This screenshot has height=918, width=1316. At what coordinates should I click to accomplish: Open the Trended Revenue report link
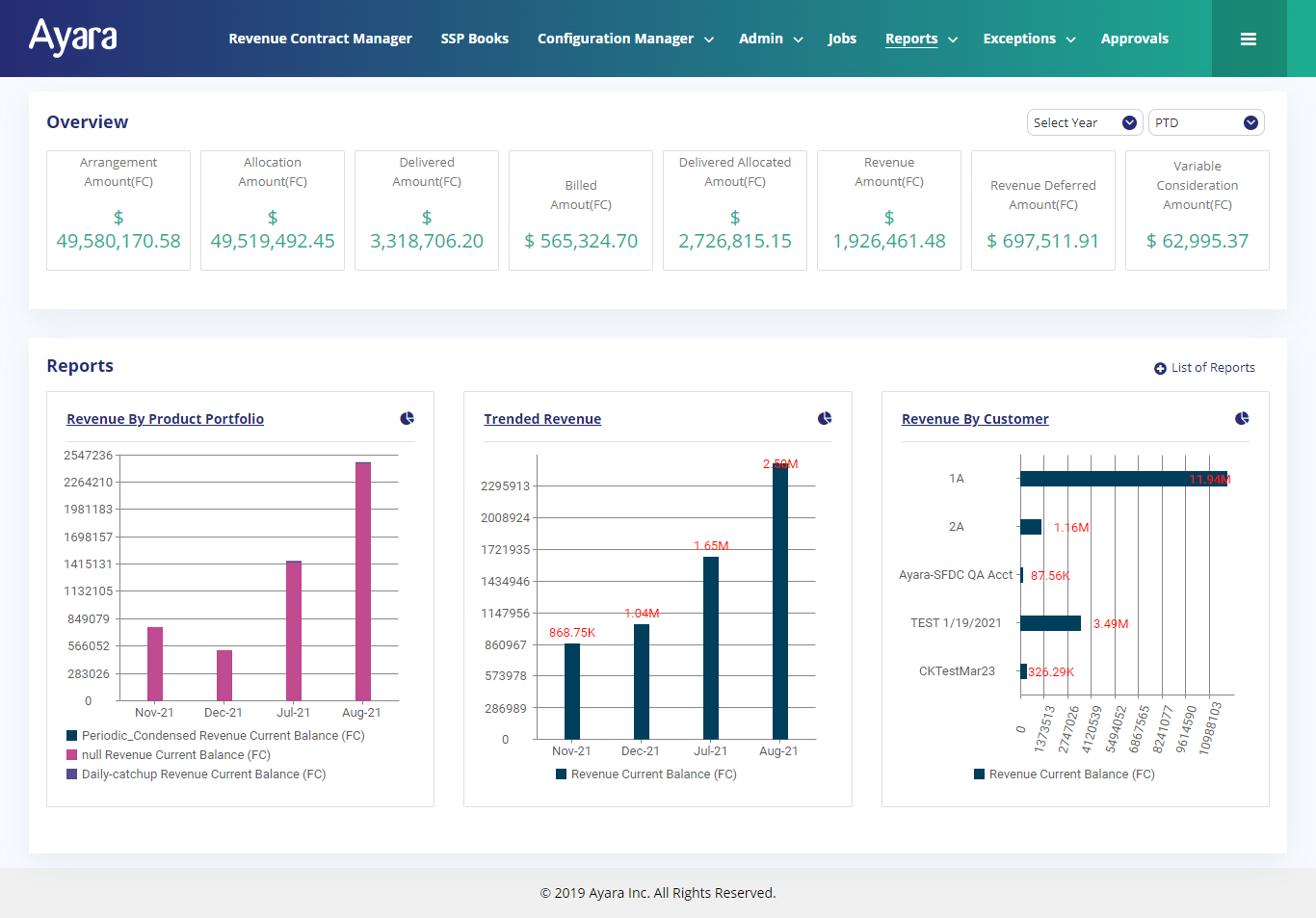pyautogui.click(x=542, y=419)
